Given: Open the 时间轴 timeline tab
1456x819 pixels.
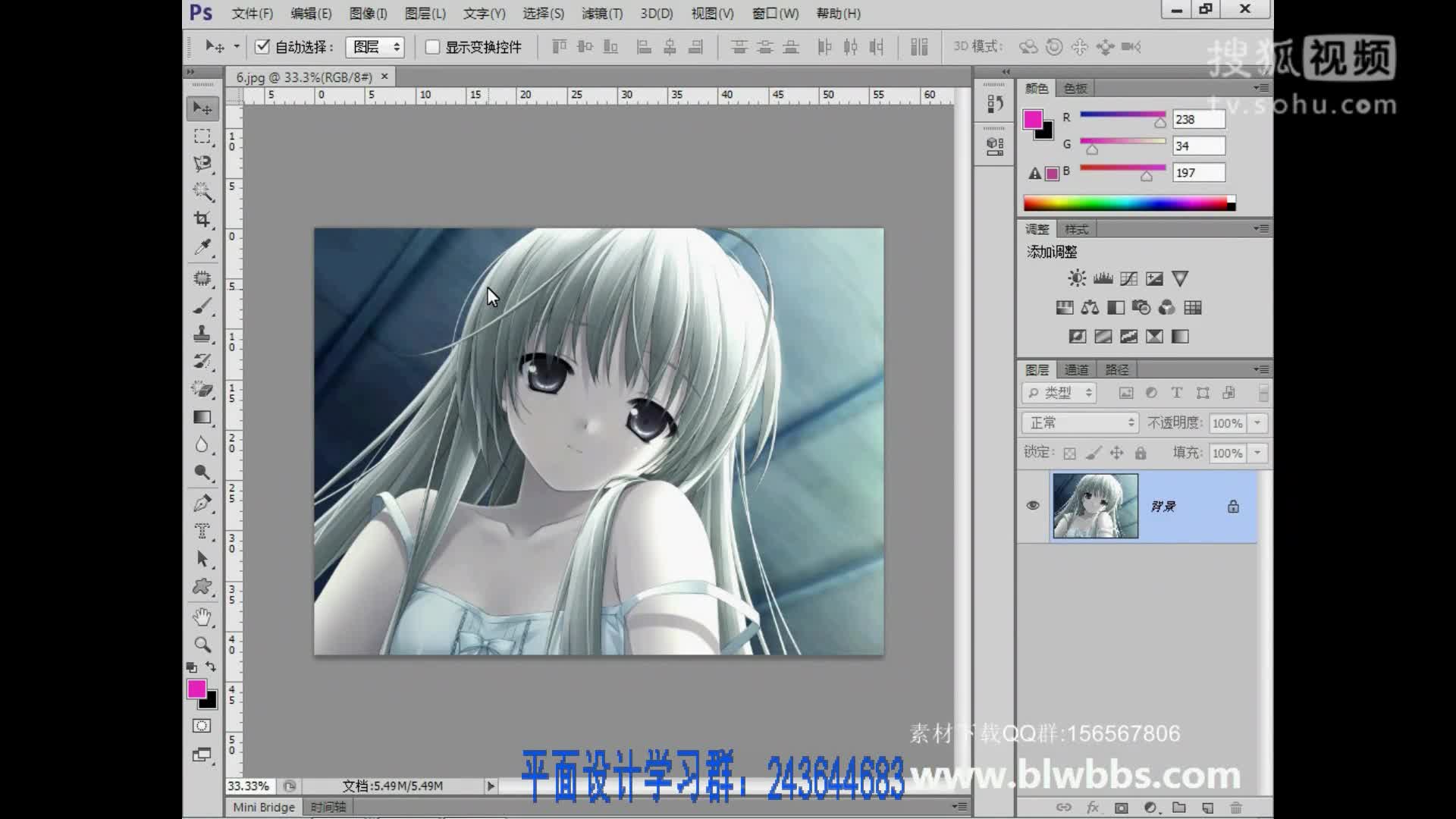Looking at the screenshot, I should tap(328, 807).
